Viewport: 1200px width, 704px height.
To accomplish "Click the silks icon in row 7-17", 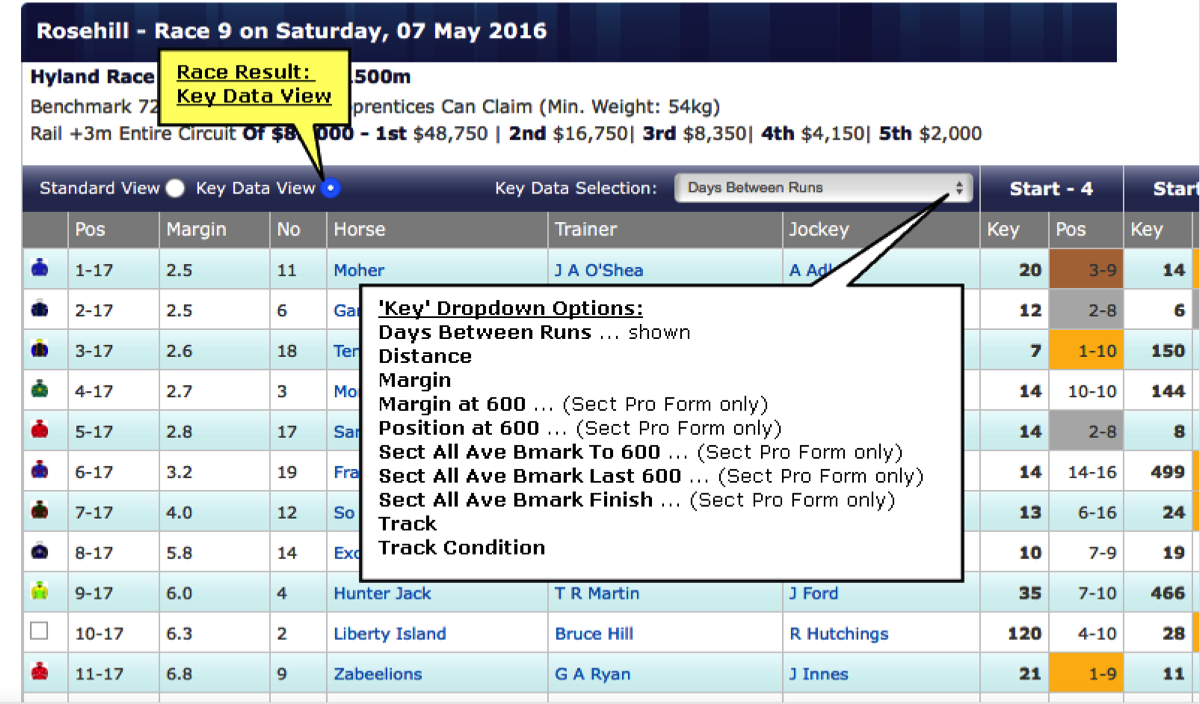I will point(40,512).
